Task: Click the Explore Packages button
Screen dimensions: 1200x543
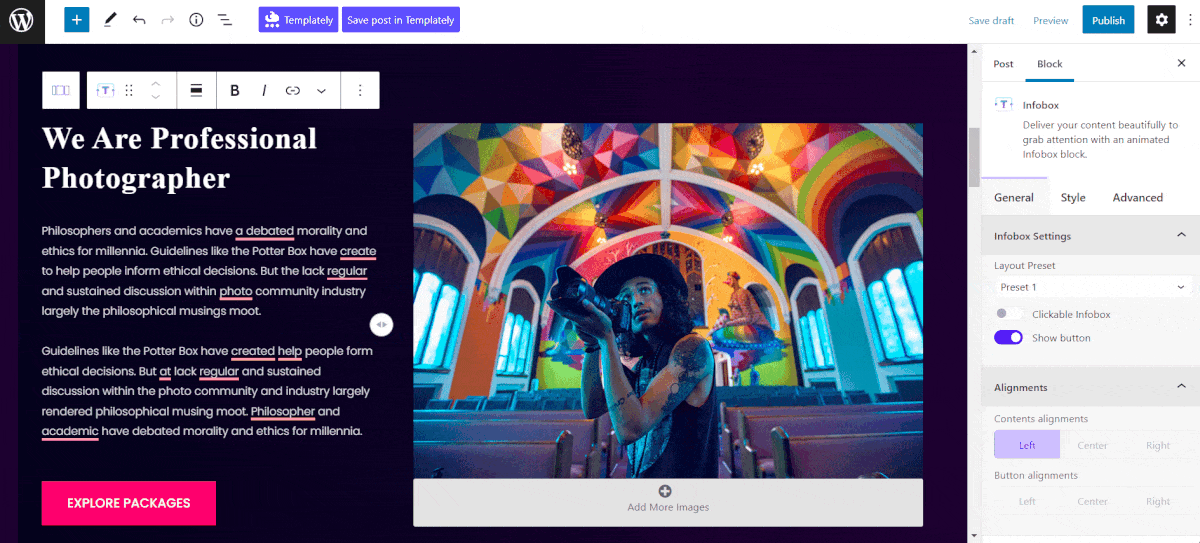Action: (x=129, y=503)
